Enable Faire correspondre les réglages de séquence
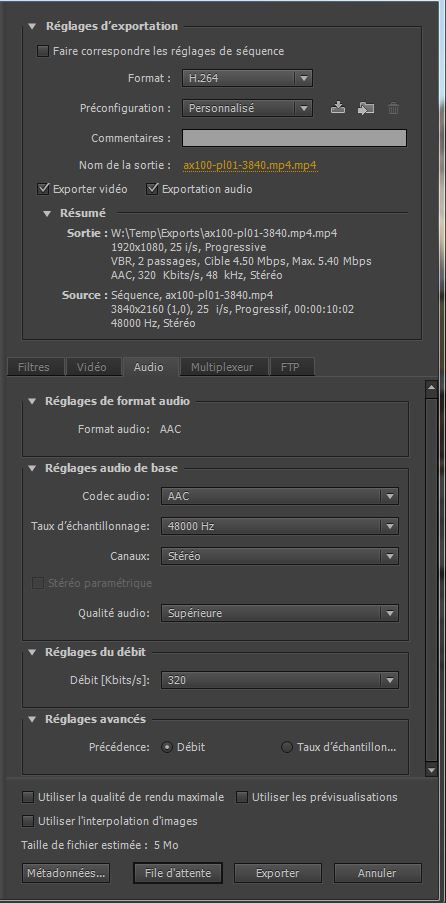Viewport: 446px width, 903px height. [x=43, y=51]
